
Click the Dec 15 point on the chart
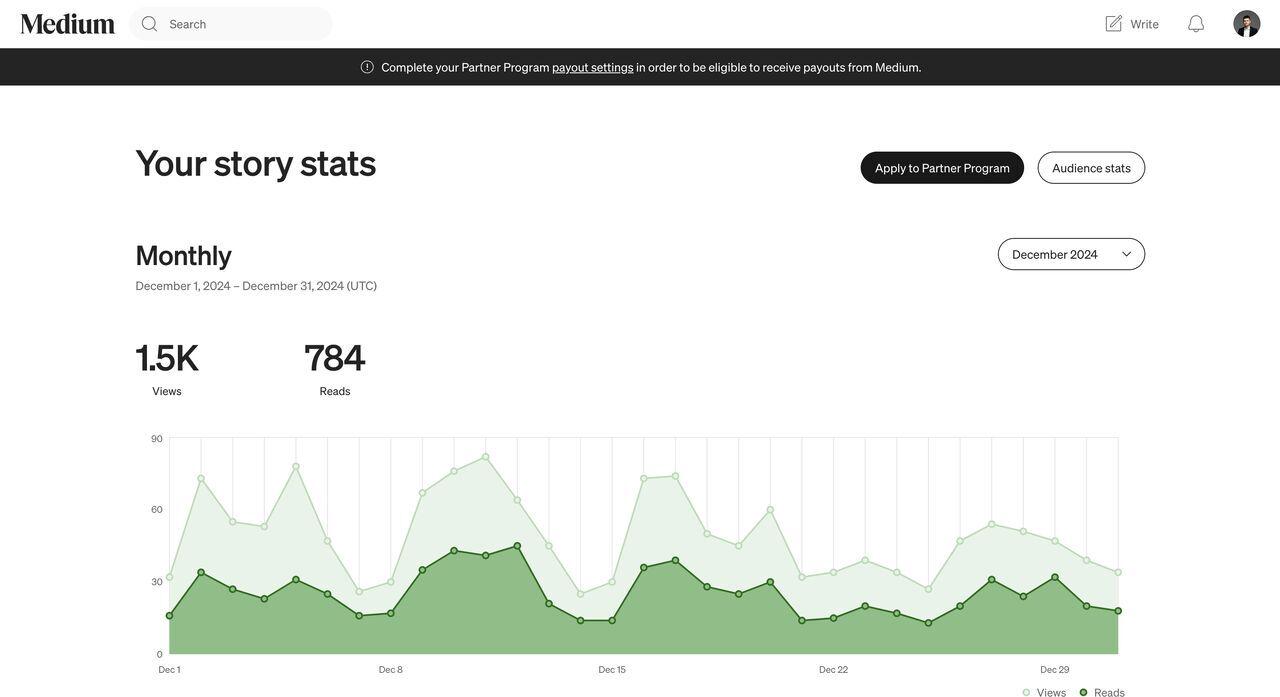[x=611, y=618]
